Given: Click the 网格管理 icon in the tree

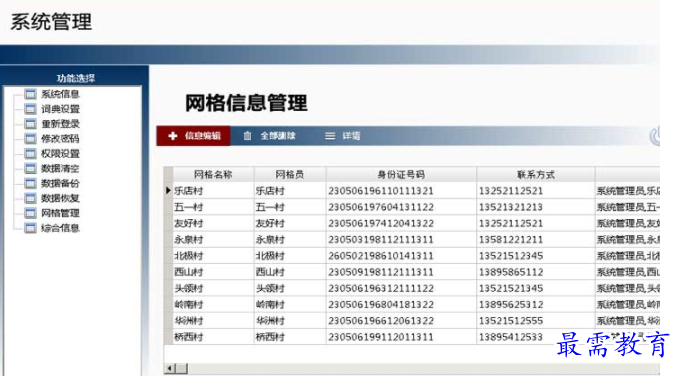Looking at the screenshot, I should click(30, 213).
